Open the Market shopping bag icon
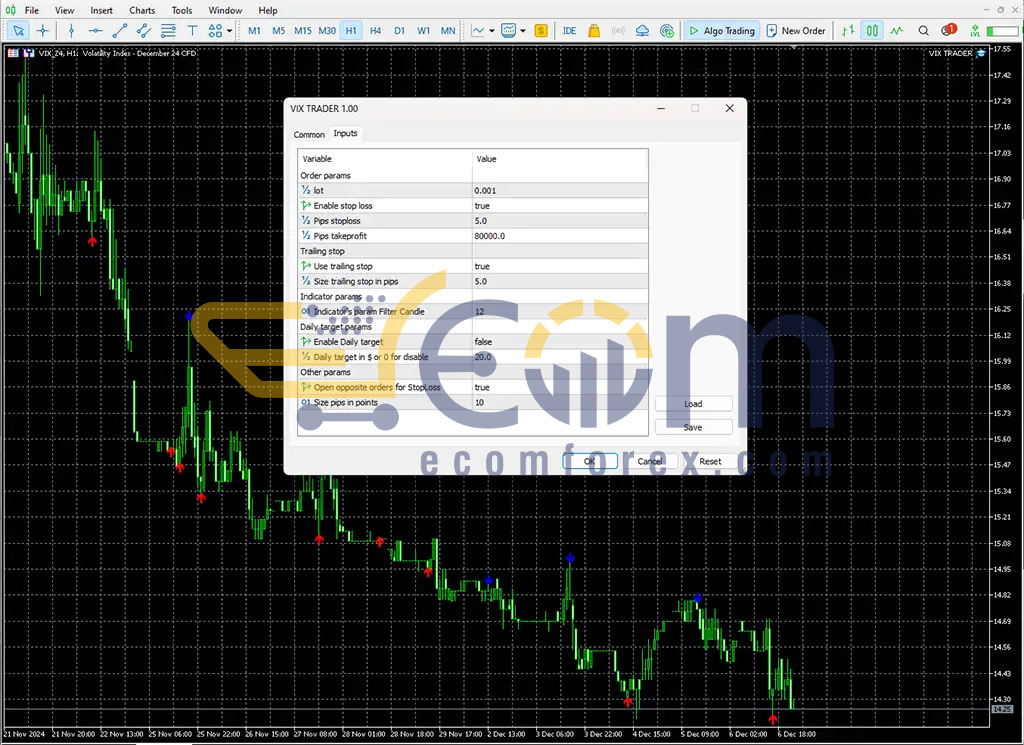1024x745 pixels. 594,31
